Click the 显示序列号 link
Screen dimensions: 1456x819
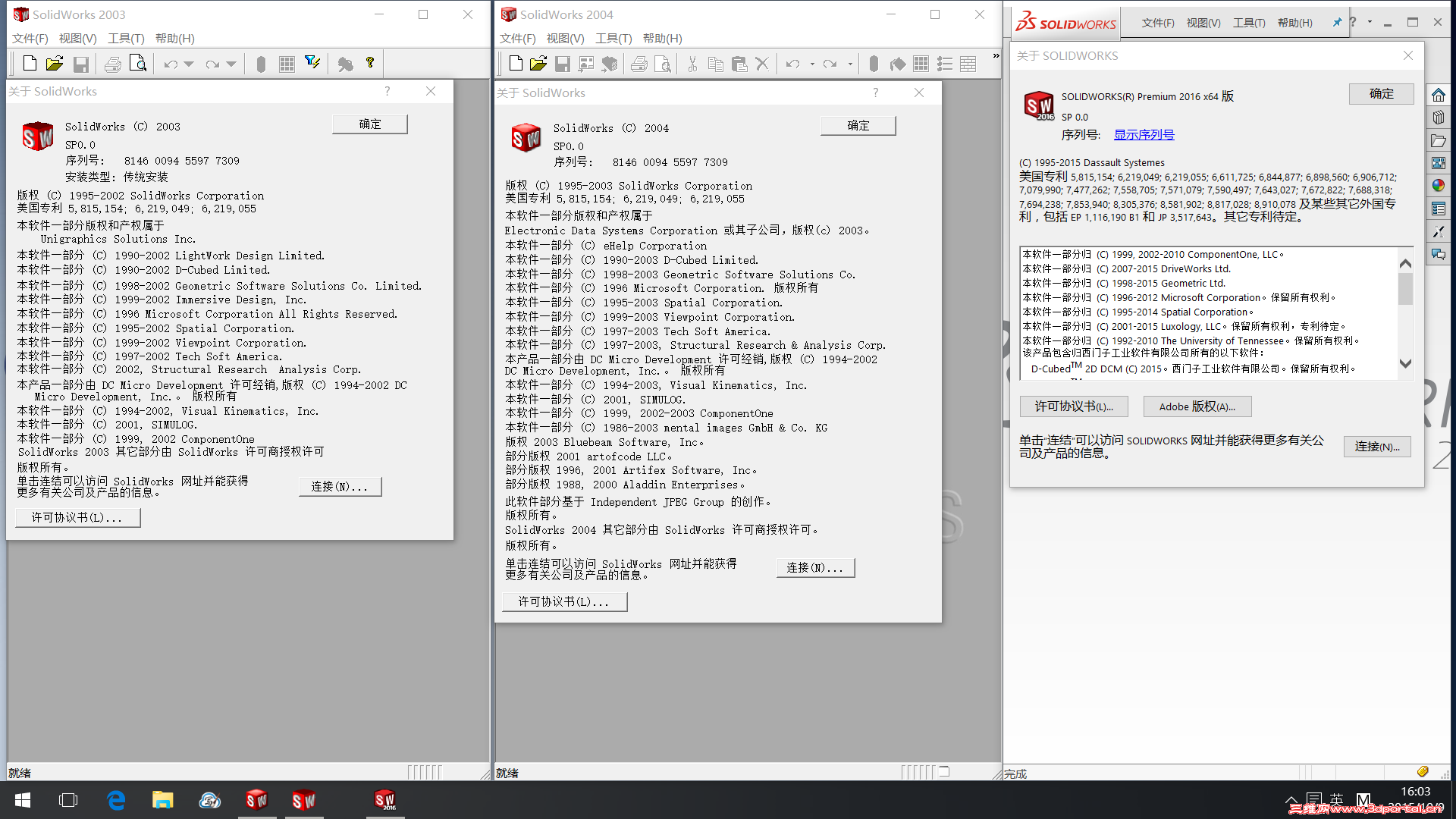pyautogui.click(x=1144, y=135)
